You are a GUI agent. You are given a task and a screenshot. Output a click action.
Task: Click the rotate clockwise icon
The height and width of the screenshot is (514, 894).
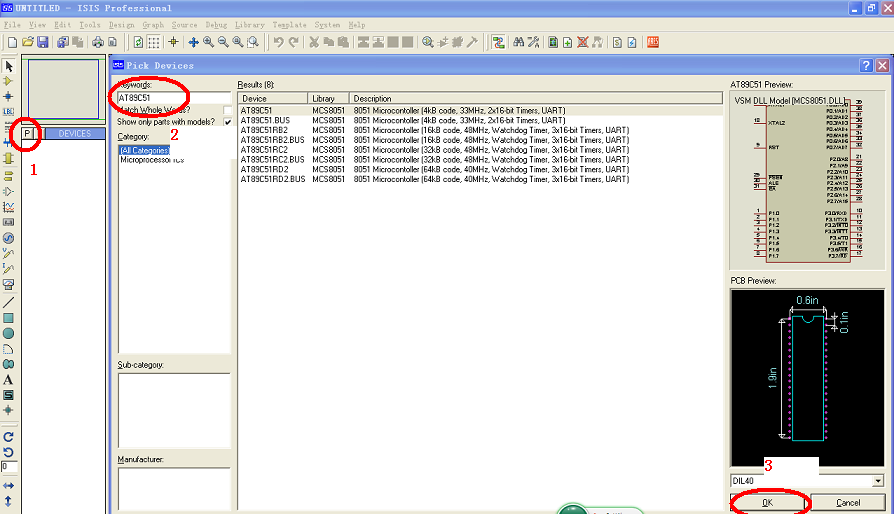coord(9,437)
